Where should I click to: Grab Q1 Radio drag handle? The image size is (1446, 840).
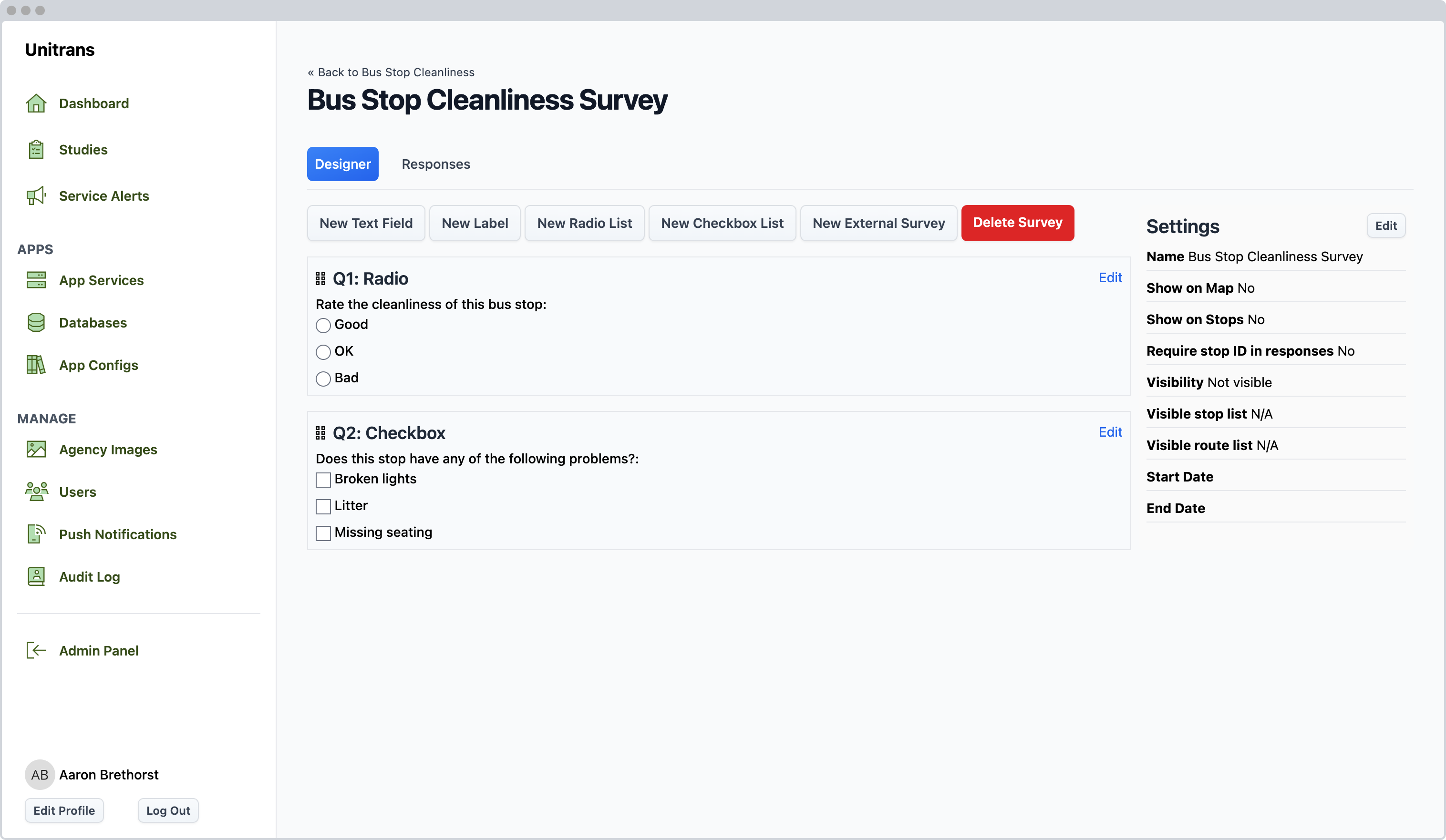[321, 279]
